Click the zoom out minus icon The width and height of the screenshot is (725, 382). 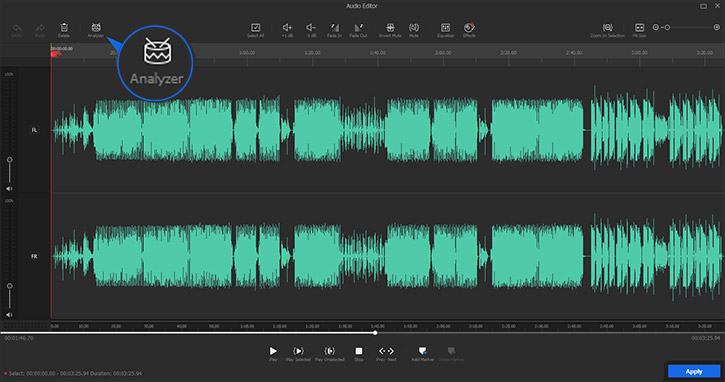point(655,27)
